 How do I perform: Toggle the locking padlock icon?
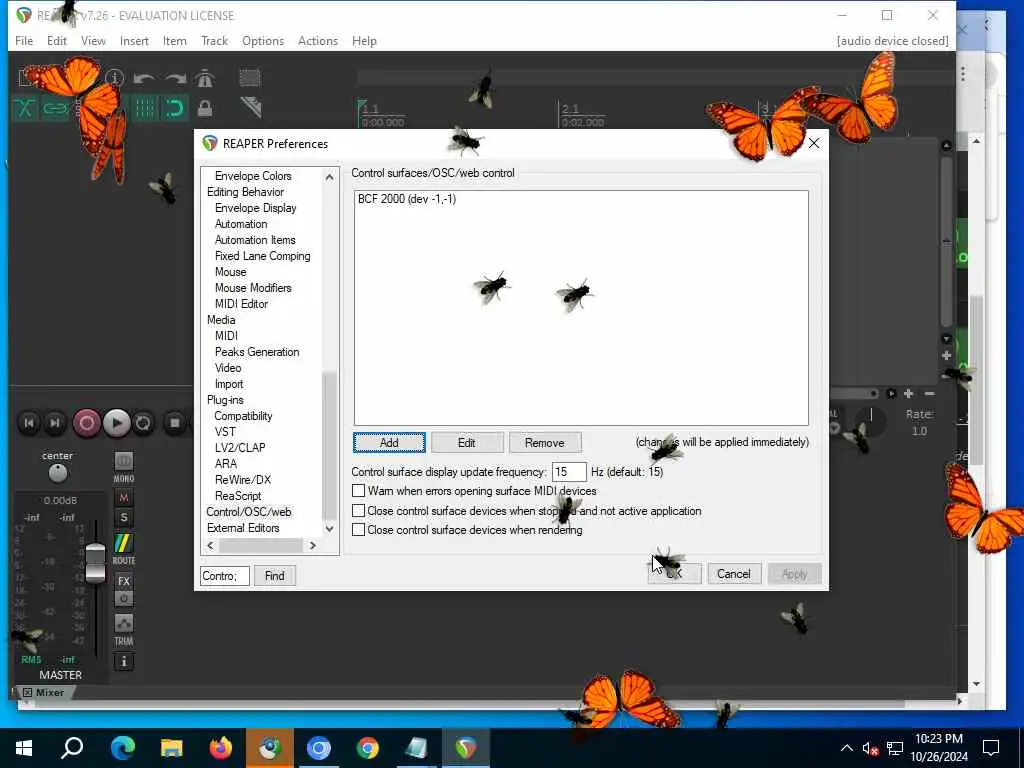204,108
